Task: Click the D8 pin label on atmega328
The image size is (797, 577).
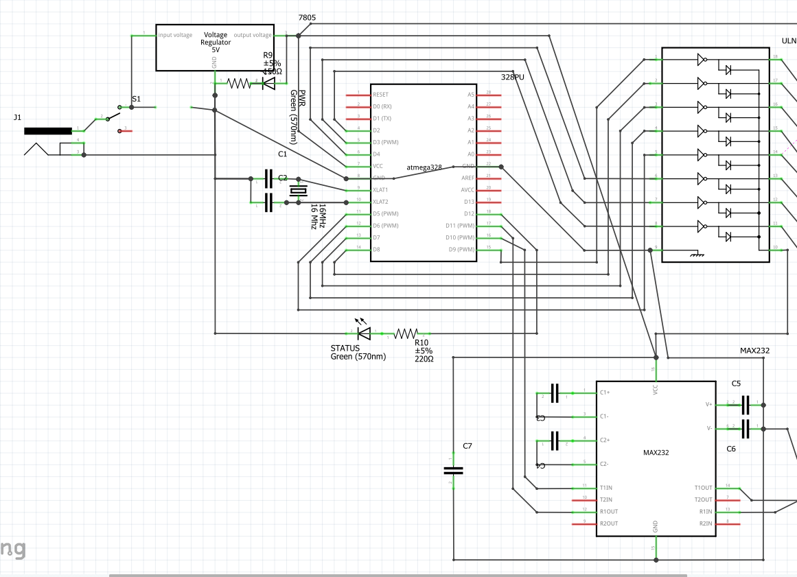Action: point(376,250)
